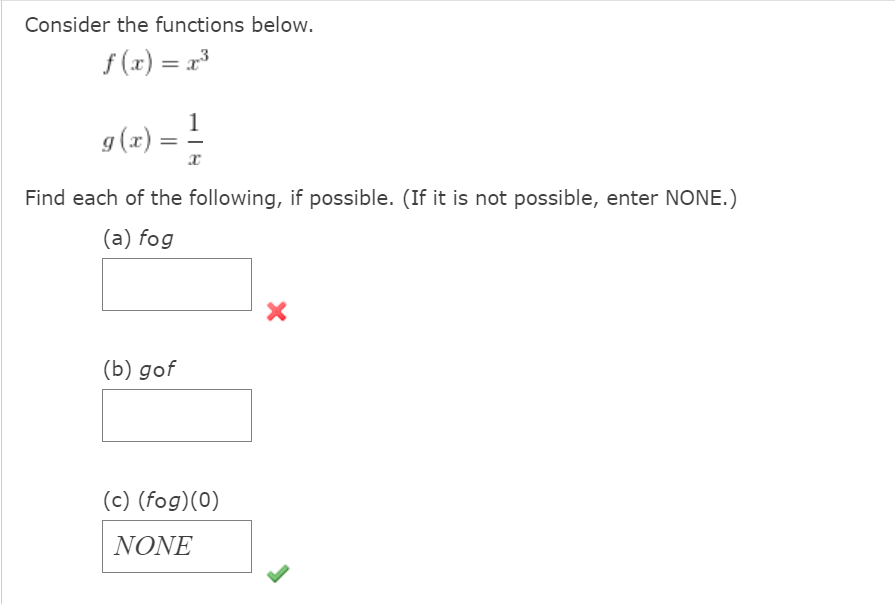The width and height of the screenshot is (895, 604).
Task: Select the answer box for part (a) fog
Action: coord(176,284)
